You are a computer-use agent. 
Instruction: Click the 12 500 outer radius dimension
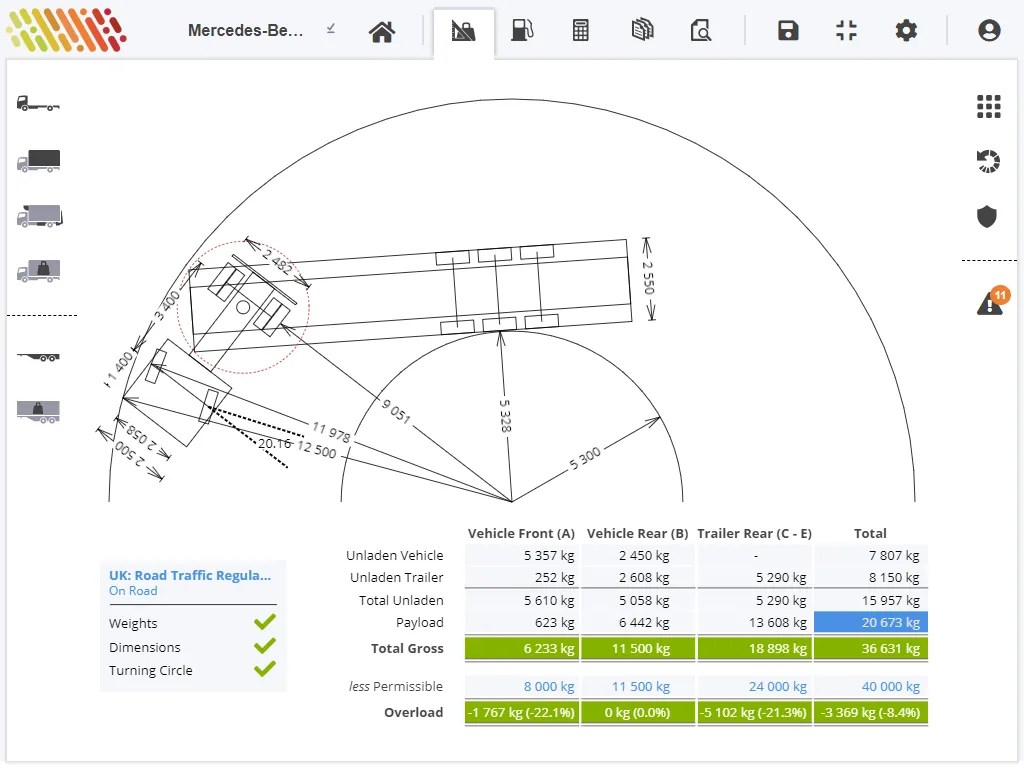317,449
